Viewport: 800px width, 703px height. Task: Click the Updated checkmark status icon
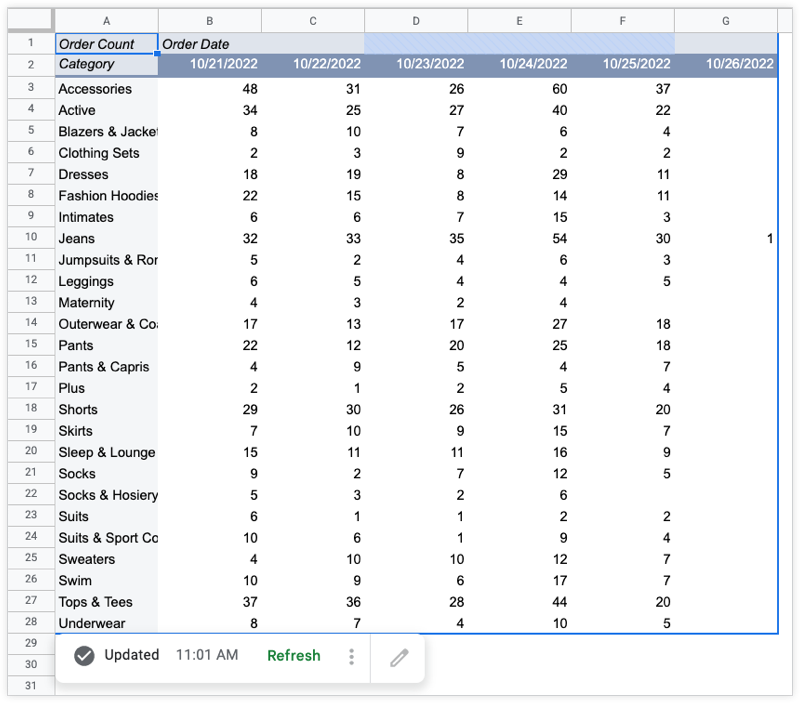coord(85,656)
